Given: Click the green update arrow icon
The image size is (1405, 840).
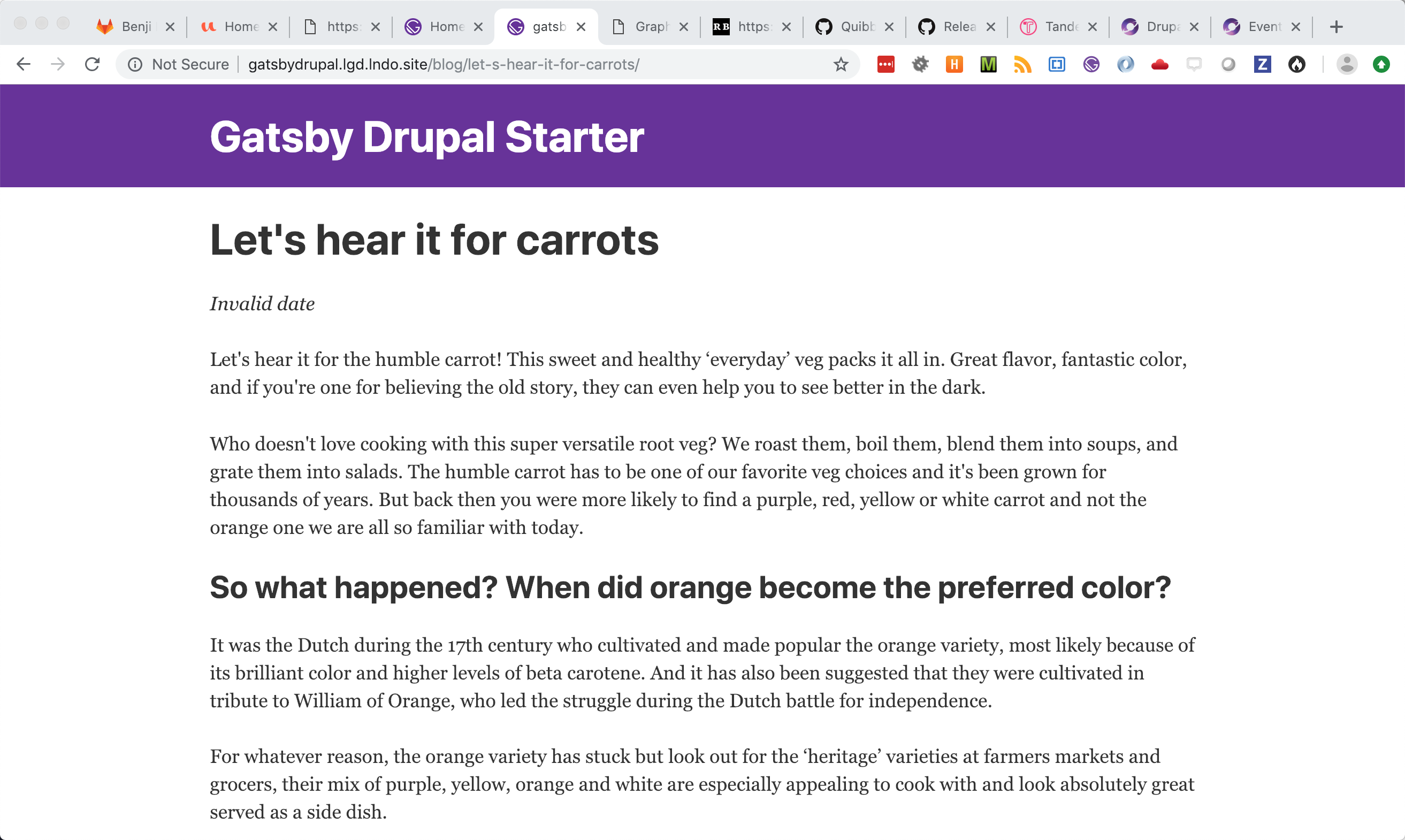Looking at the screenshot, I should click(1381, 64).
